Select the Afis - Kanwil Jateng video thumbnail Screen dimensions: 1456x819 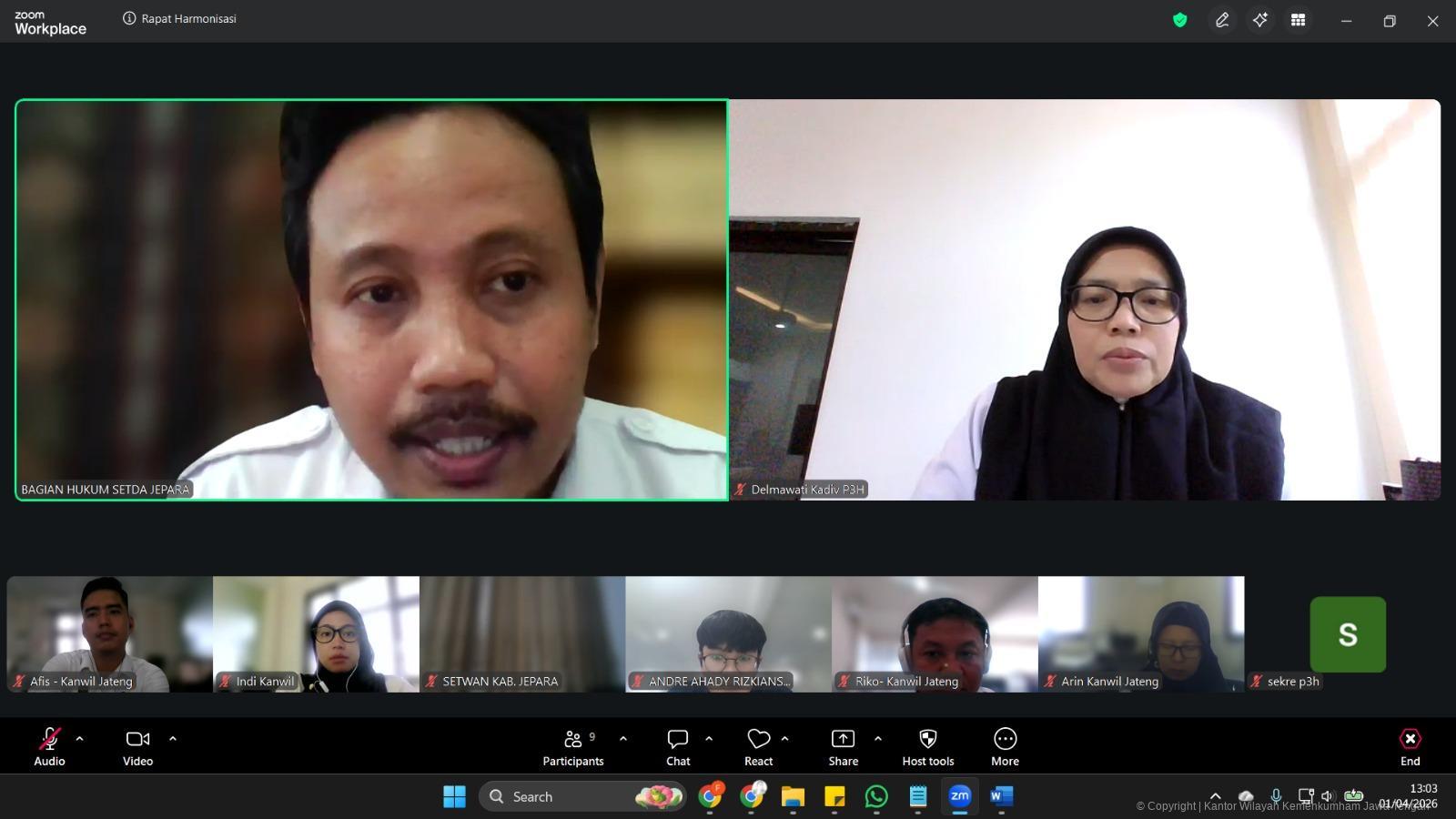coord(109,633)
